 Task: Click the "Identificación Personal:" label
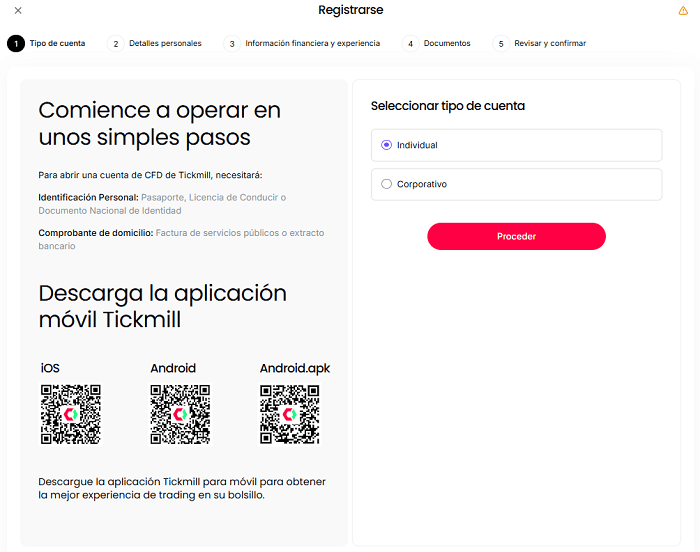tap(88, 197)
